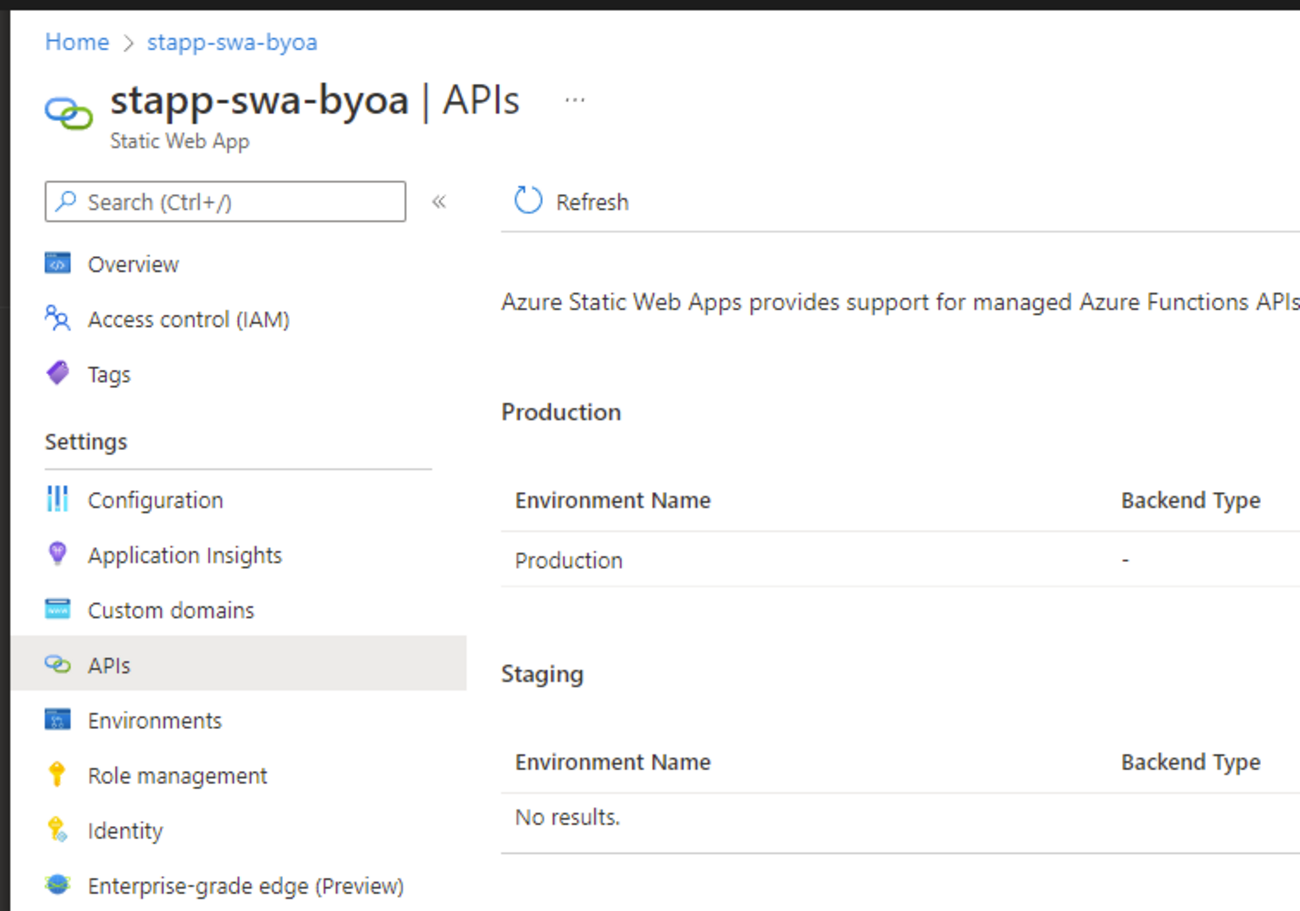Click the Role management key icon
This screenshot has height=911, width=1300.
click(58, 775)
